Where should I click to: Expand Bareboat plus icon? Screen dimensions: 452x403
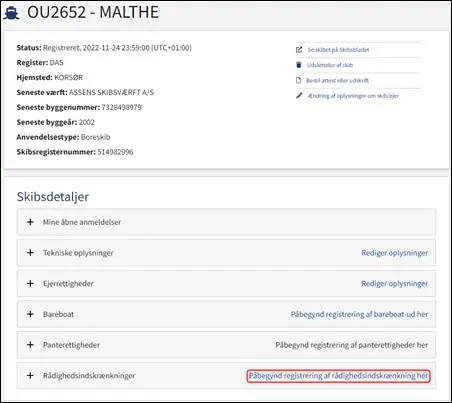pyautogui.click(x=30, y=314)
